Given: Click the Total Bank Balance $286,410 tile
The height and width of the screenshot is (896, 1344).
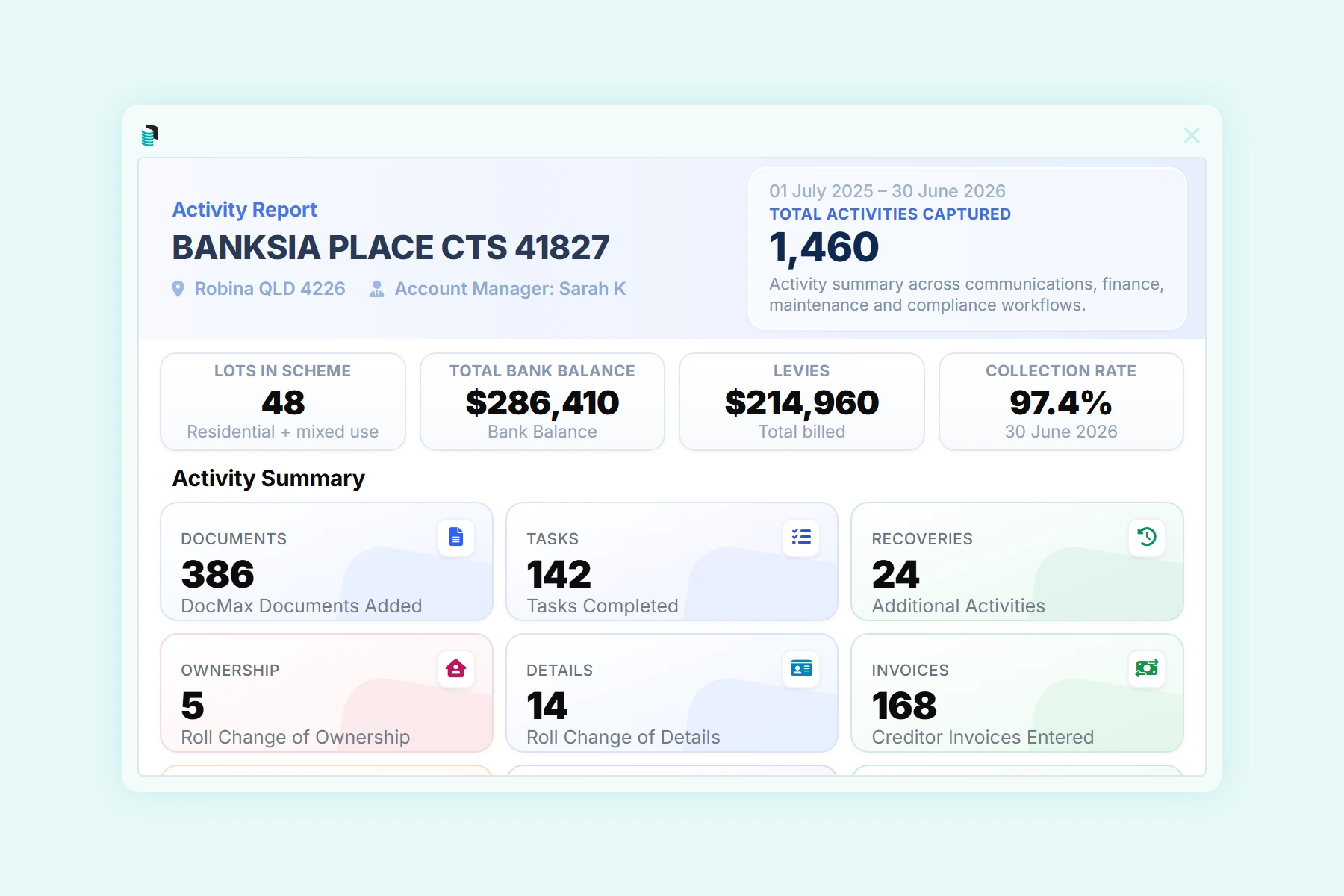Looking at the screenshot, I should (542, 402).
